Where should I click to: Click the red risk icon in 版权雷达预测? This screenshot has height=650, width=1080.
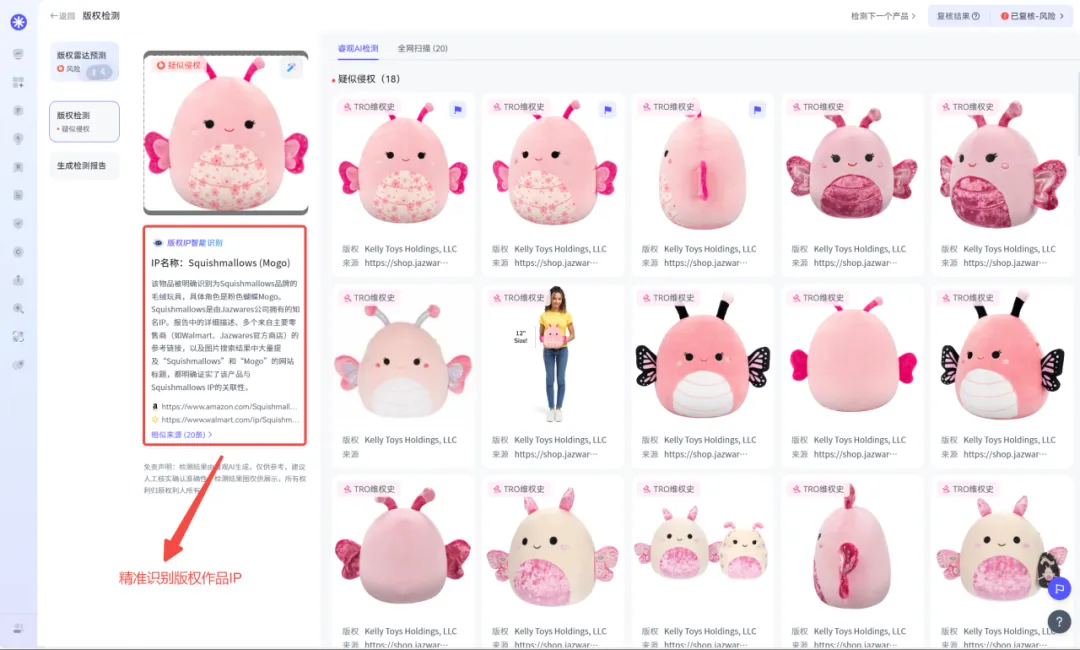point(61,69)
